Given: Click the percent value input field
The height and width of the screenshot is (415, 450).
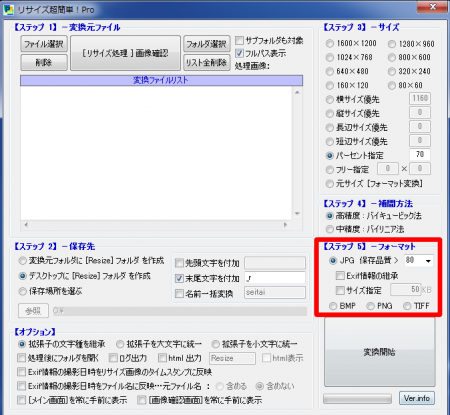Looking at the screenshot, I should [420, 155].
